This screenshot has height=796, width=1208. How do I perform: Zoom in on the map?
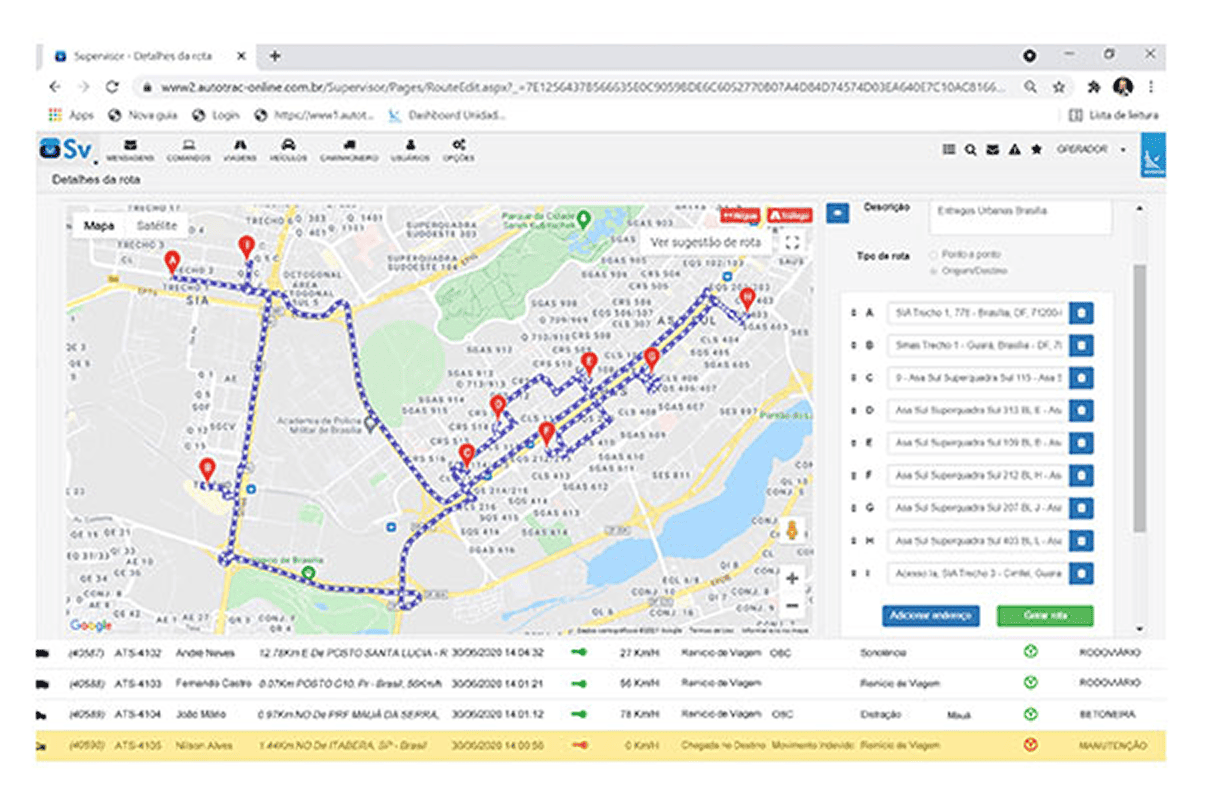[792, 578]
